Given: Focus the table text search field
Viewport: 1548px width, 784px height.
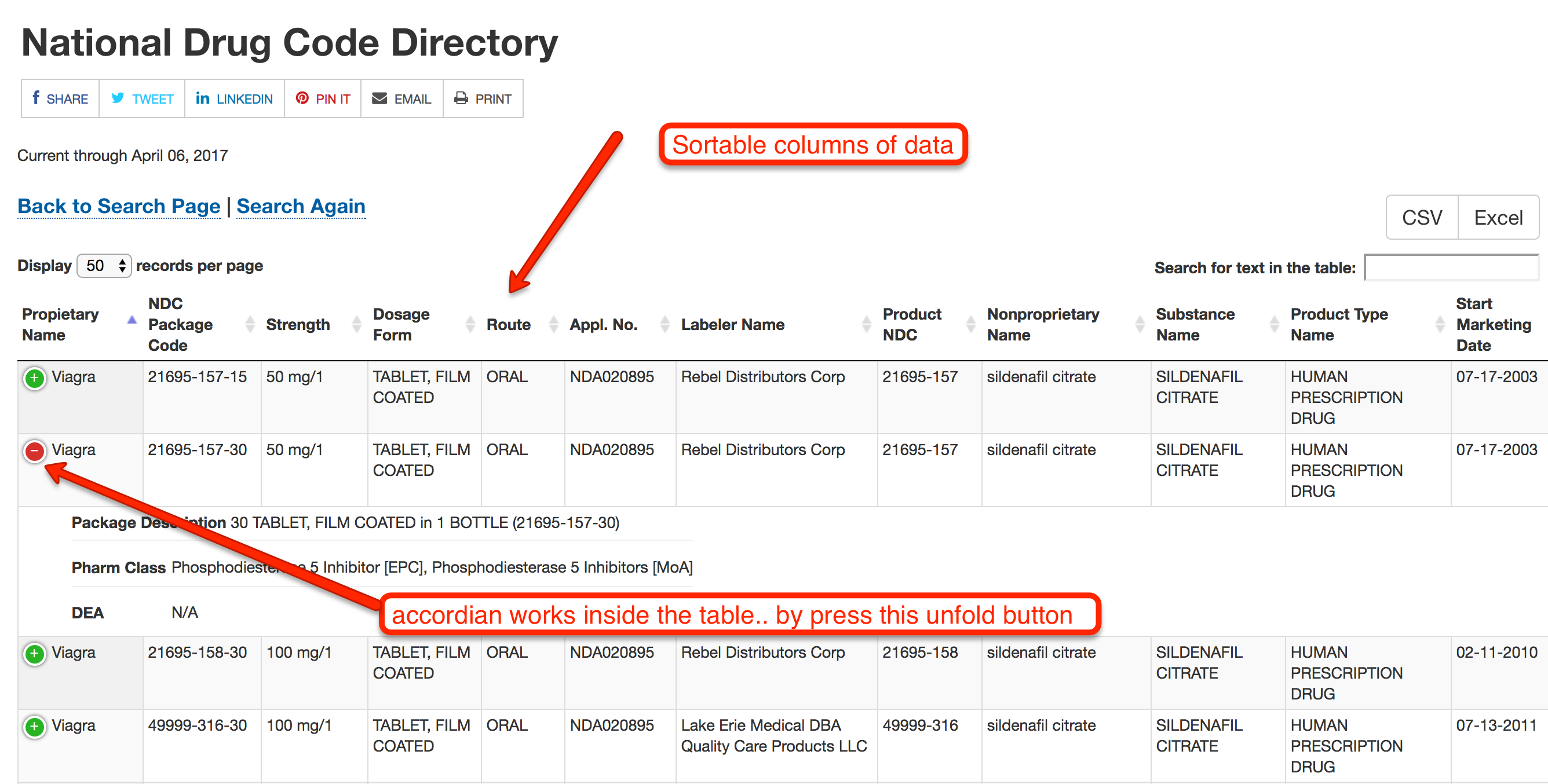Looking at the screenshot, I should [x=1451, y=268].
